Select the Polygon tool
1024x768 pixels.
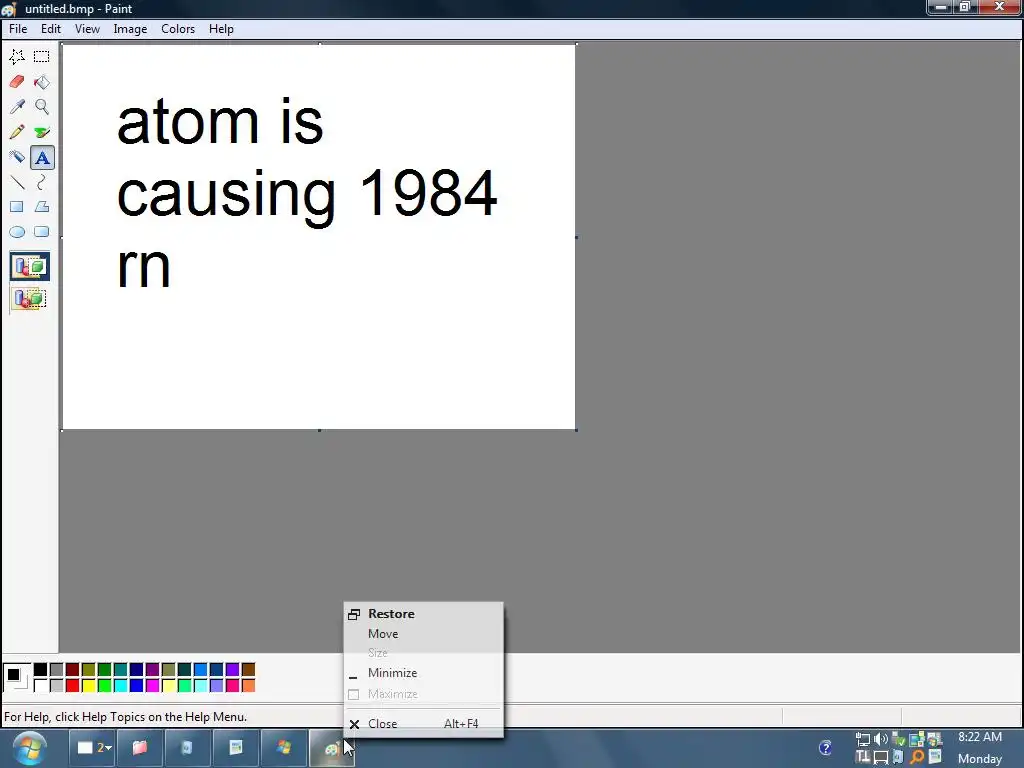click(x=42, y=207)
